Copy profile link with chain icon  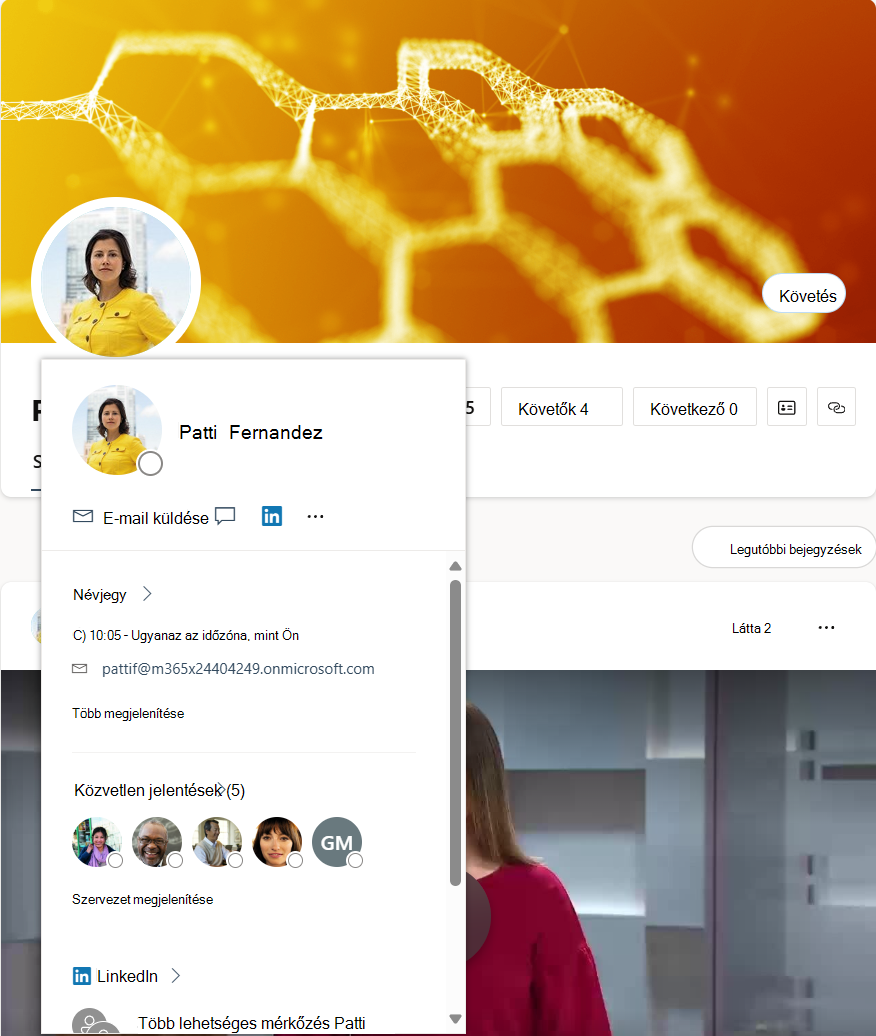(836, 407)
